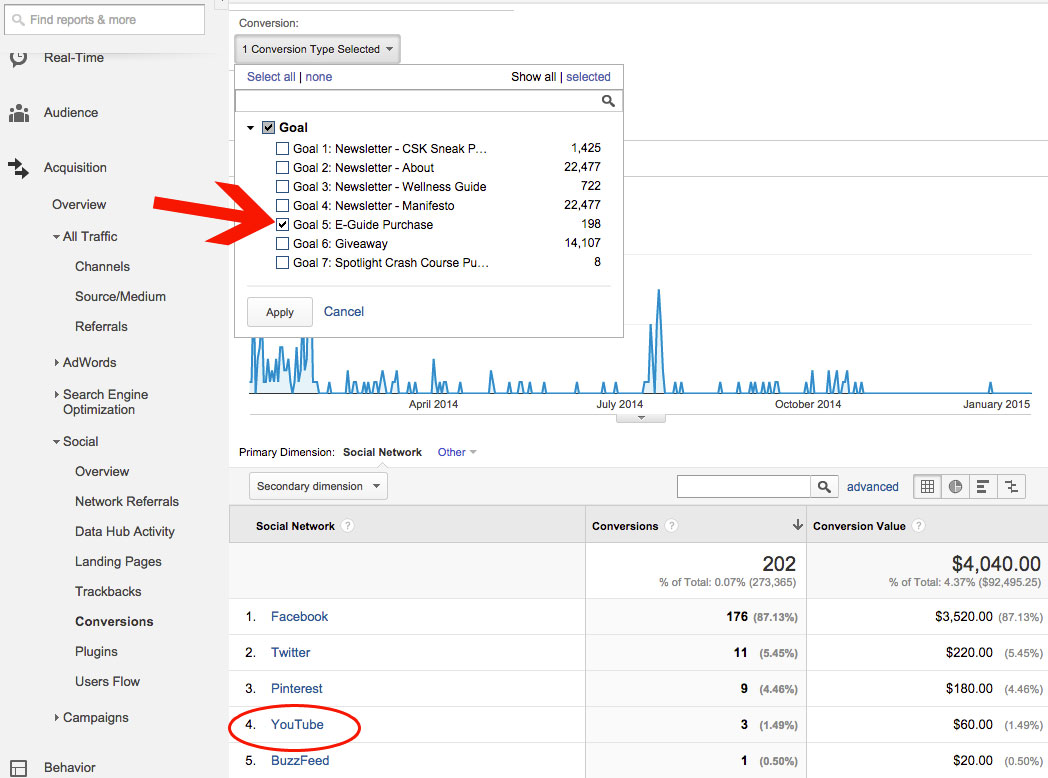Open the Secondary dimension dropdown
This screenshot has height=778, width=1048.
pos(318,487)
